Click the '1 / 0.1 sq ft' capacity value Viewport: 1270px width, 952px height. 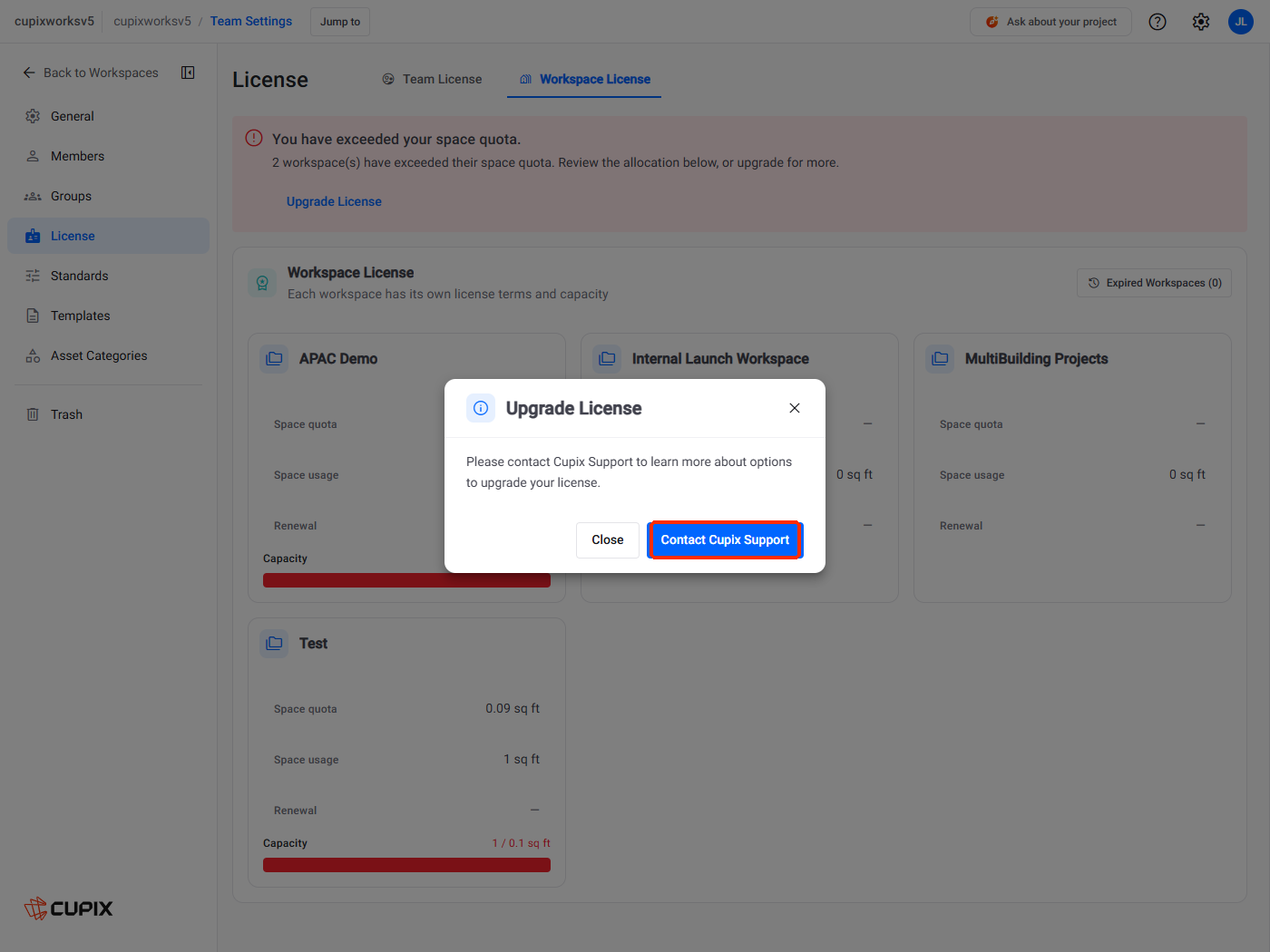pyautogui.click(x=521, y=843)
